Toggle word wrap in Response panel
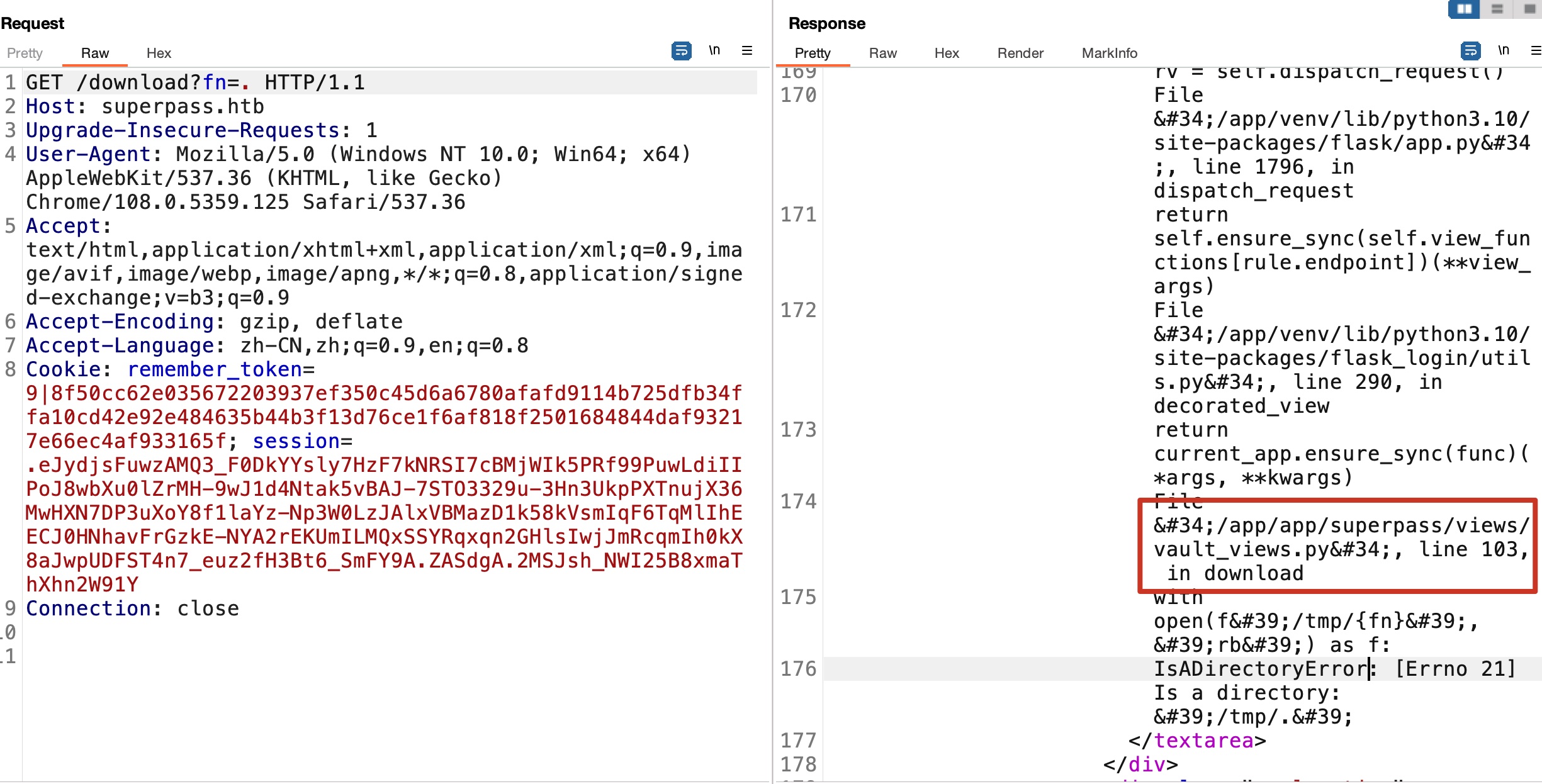Screen dimensions: 1542x784 tap(1470, 50)
